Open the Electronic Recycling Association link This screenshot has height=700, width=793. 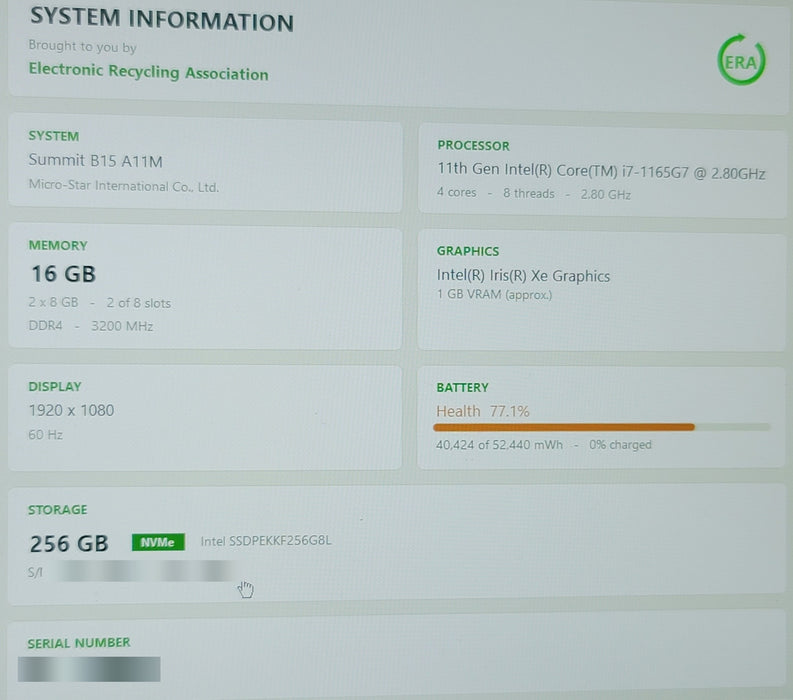coord(148,71)
